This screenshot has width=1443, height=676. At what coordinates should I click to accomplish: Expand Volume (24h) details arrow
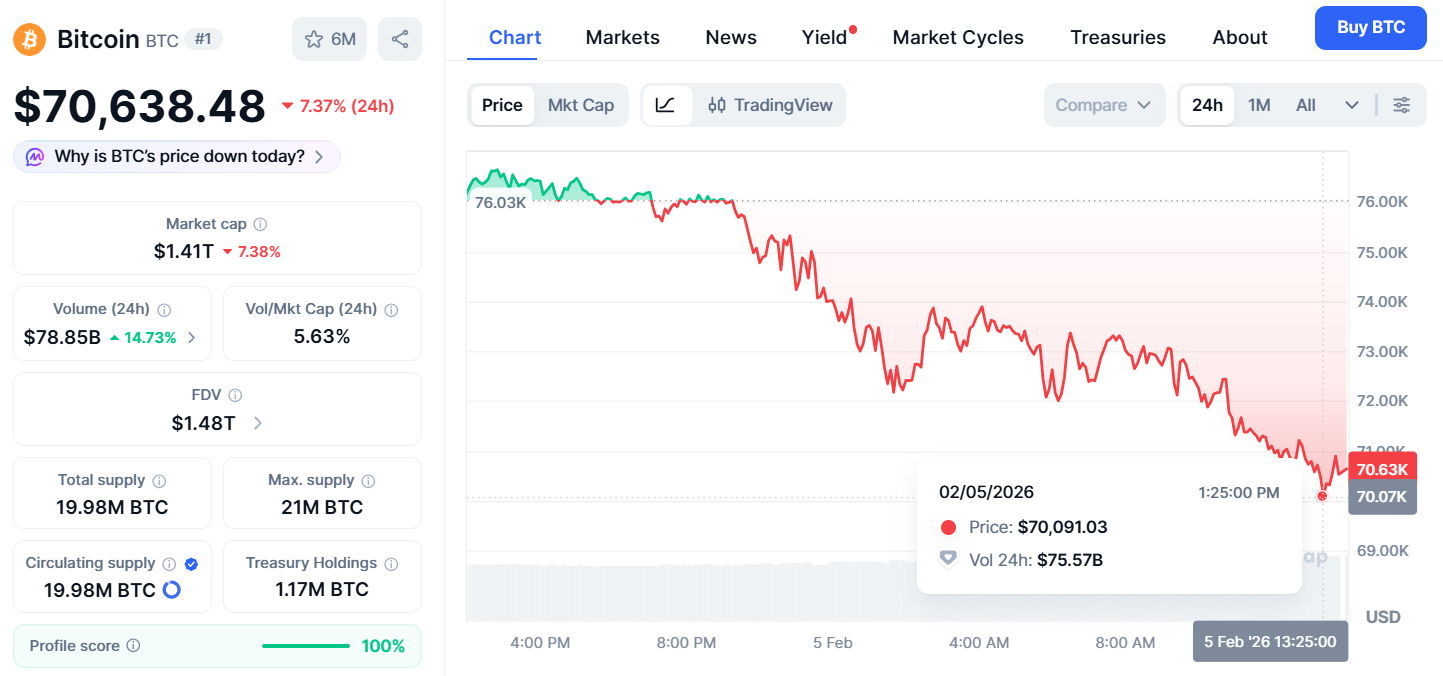(x=192, y=338)
